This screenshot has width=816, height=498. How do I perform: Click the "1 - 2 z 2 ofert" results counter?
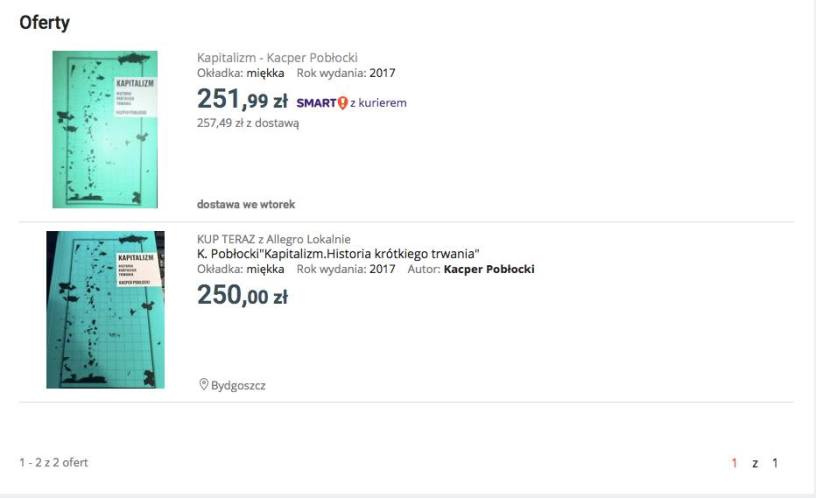54,463
